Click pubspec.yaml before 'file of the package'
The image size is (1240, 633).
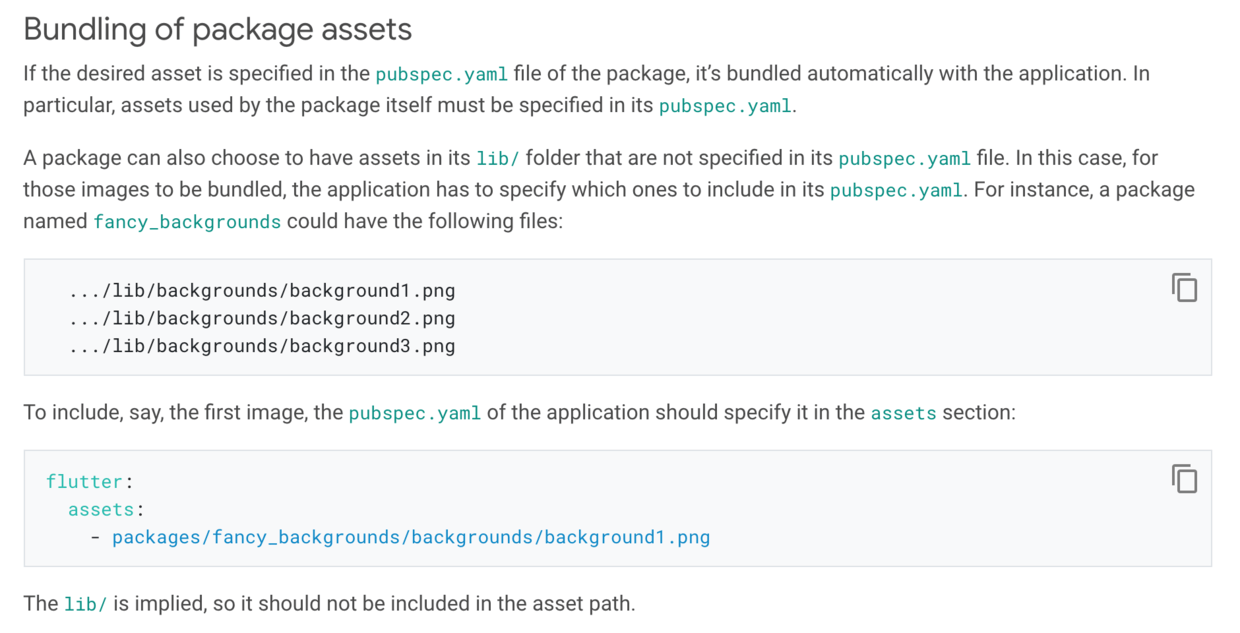[x=442, y=74]
